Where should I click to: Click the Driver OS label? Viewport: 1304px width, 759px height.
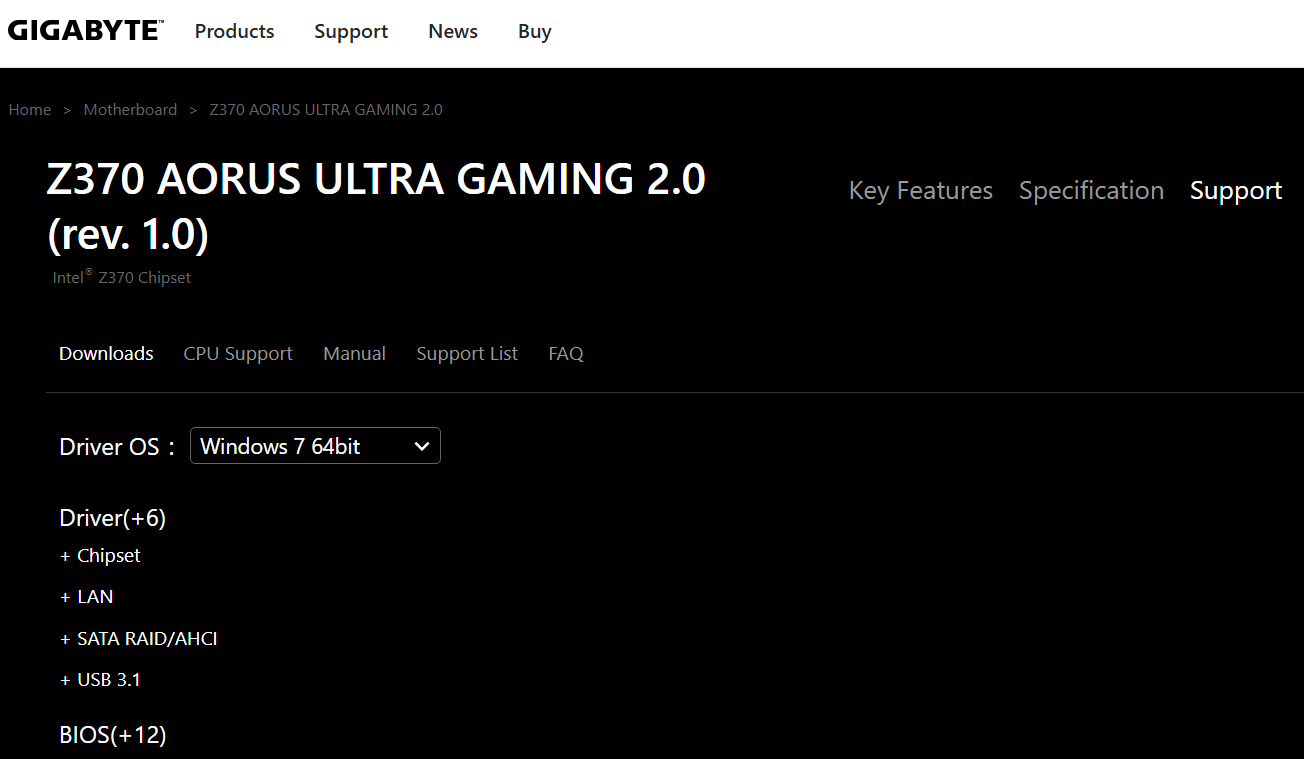click(117, 447)
